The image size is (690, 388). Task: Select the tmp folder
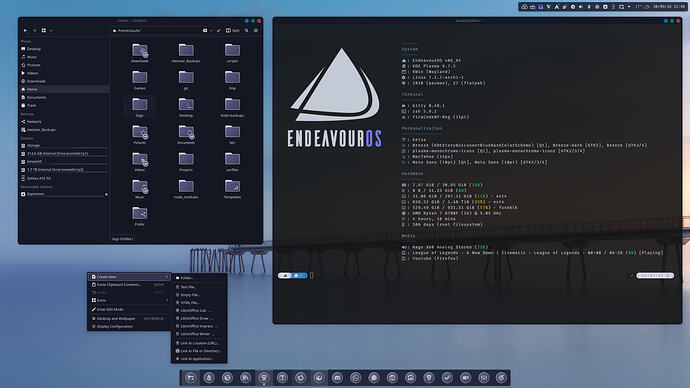232,80
